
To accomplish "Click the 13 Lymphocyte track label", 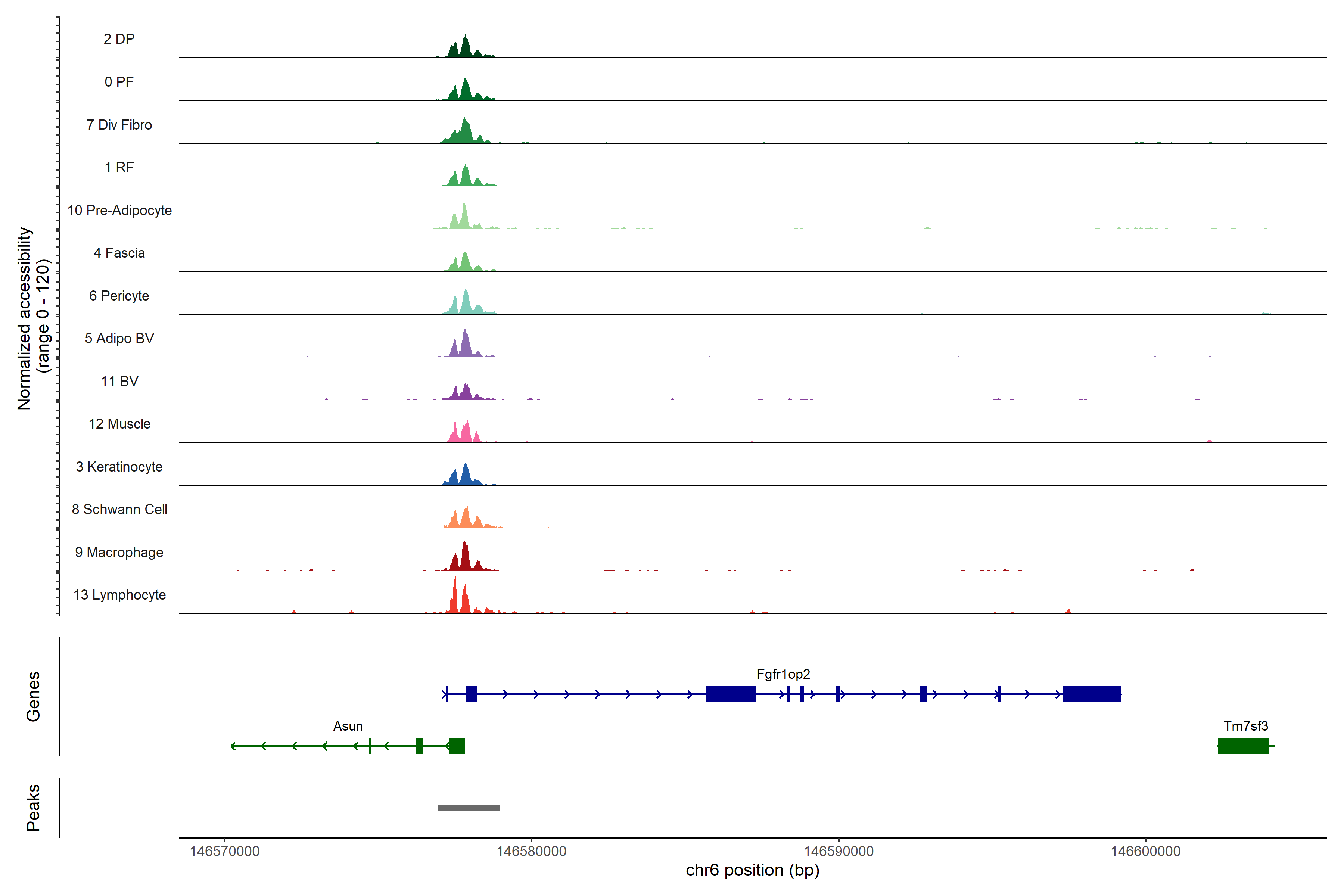I will (x=119, y=595).
